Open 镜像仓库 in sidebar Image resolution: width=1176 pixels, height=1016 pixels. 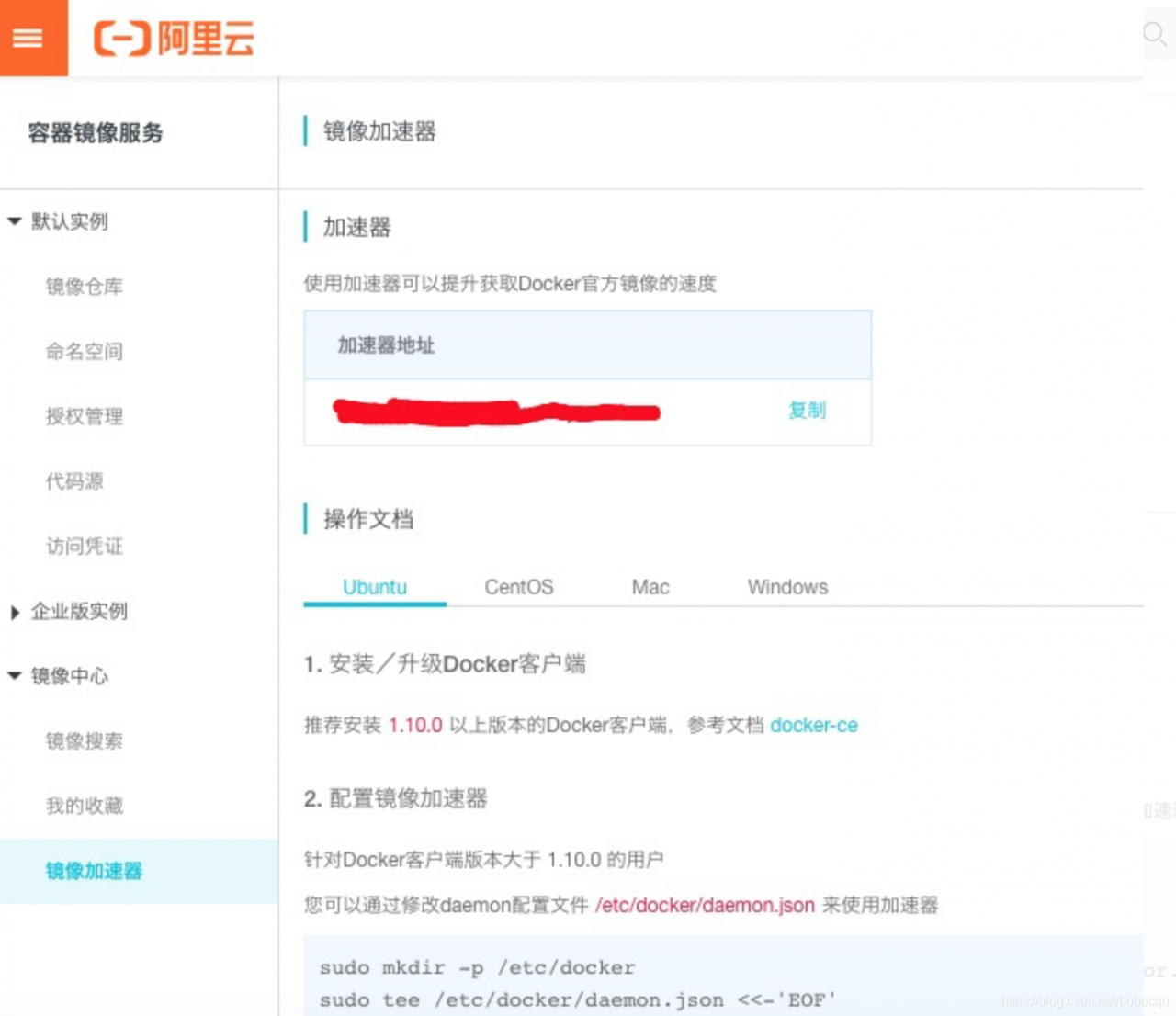tap(84, 287)
